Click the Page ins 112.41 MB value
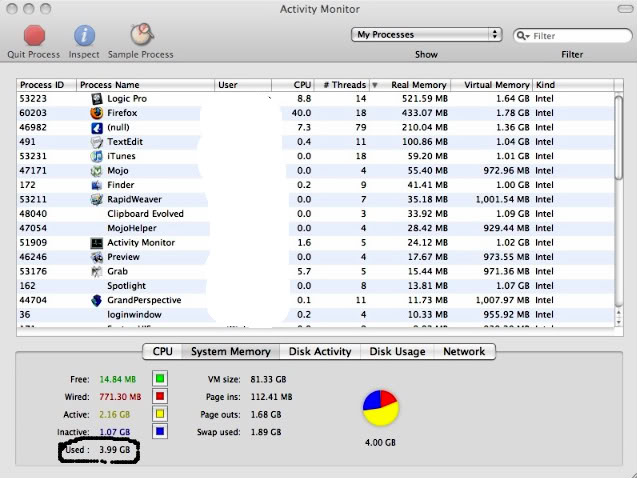 [x=271, y=397]
